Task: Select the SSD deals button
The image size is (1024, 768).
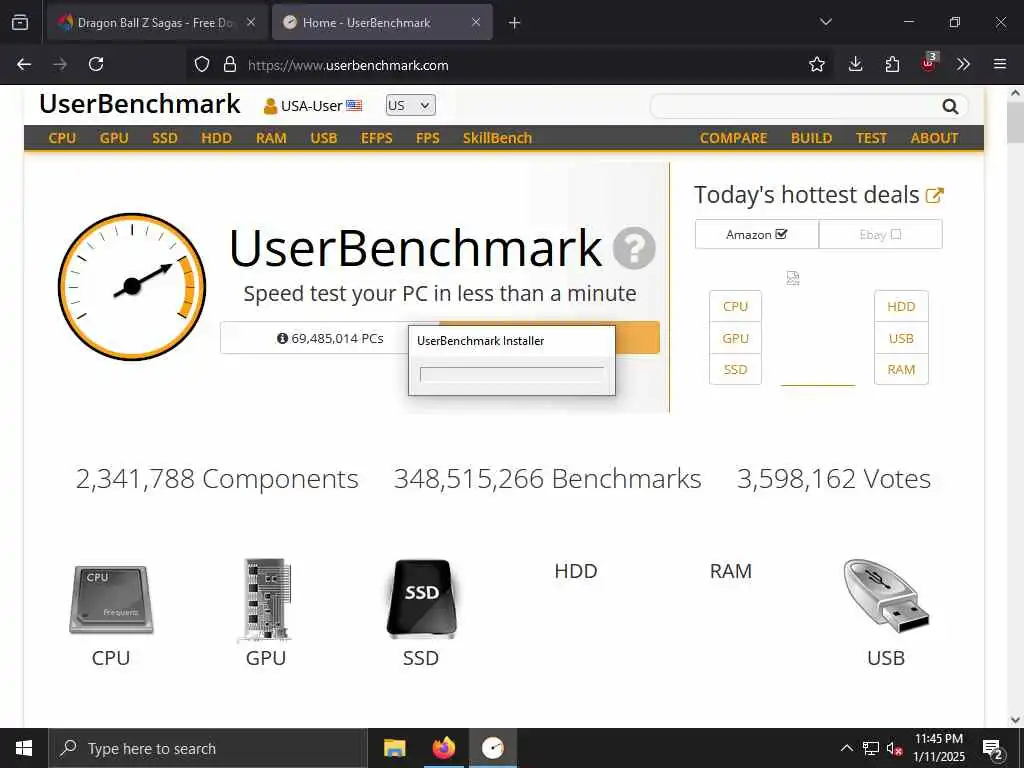Action: [735, 370]
